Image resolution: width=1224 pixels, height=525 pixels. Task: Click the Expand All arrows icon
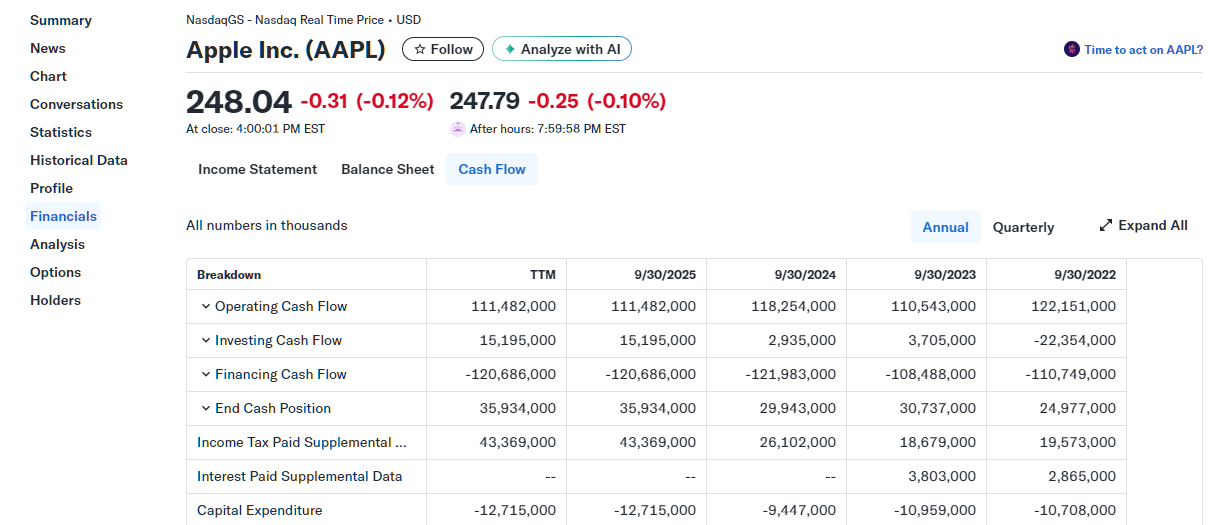coord(1105,225)
